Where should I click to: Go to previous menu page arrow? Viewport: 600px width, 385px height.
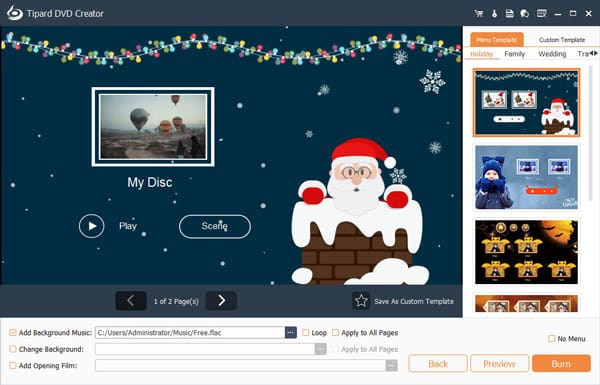[x=131, y=301]
